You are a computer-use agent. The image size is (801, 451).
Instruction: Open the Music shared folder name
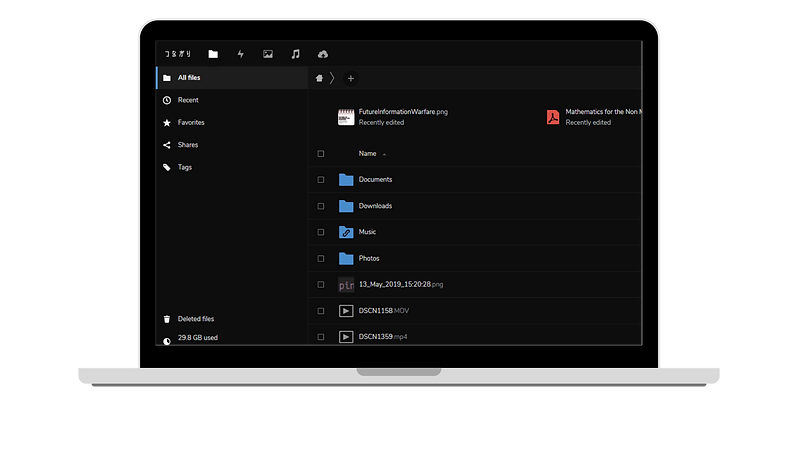pyautogui.click(x=367, y=232)
